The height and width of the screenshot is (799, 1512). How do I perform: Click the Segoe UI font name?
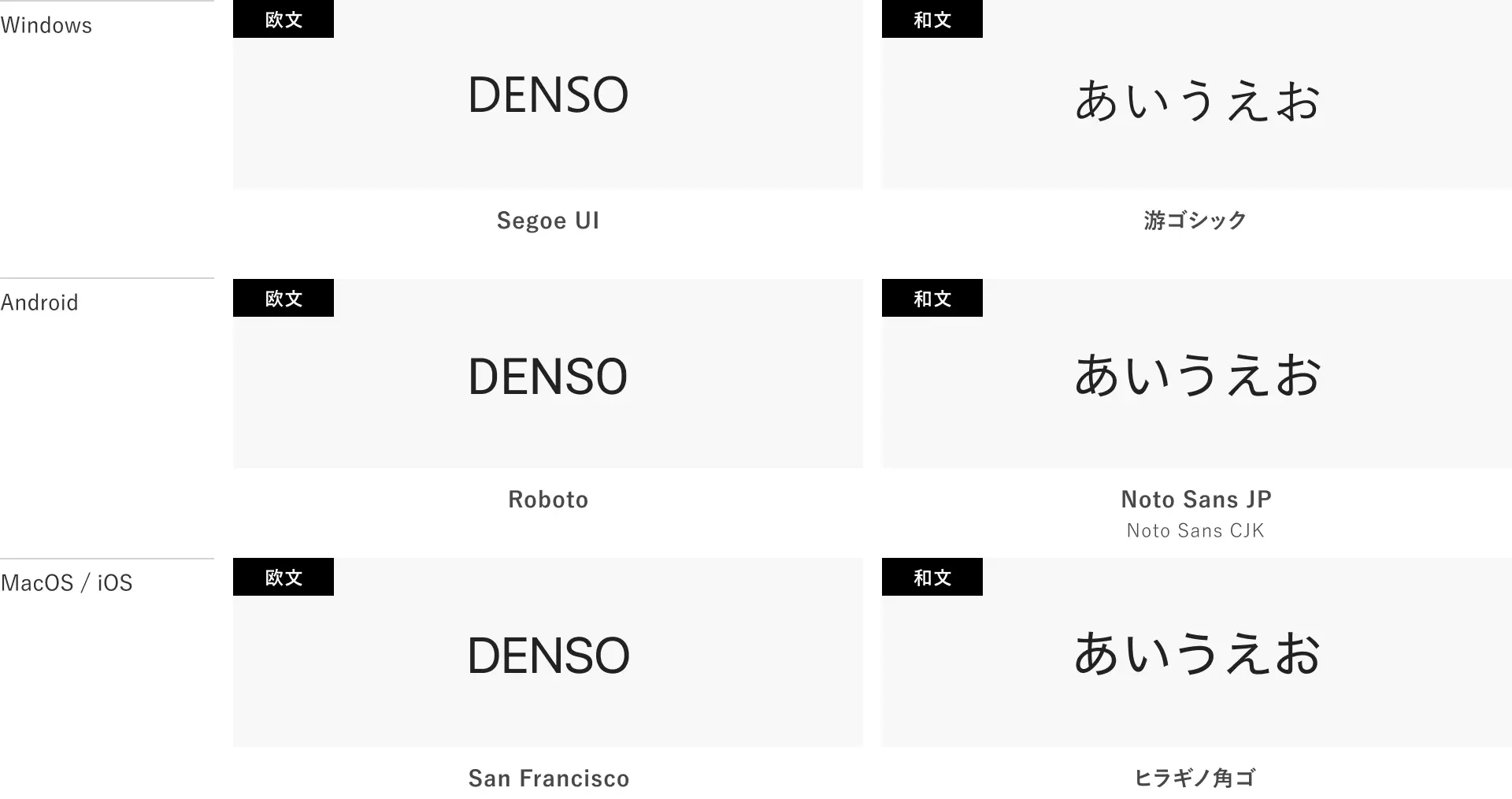tap(548, 221)
